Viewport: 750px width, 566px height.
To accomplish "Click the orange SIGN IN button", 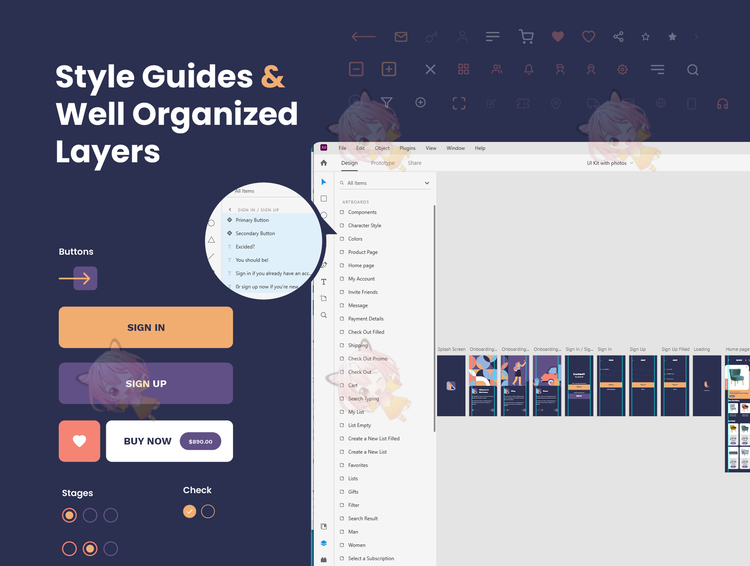I will [x=146, y=327].
